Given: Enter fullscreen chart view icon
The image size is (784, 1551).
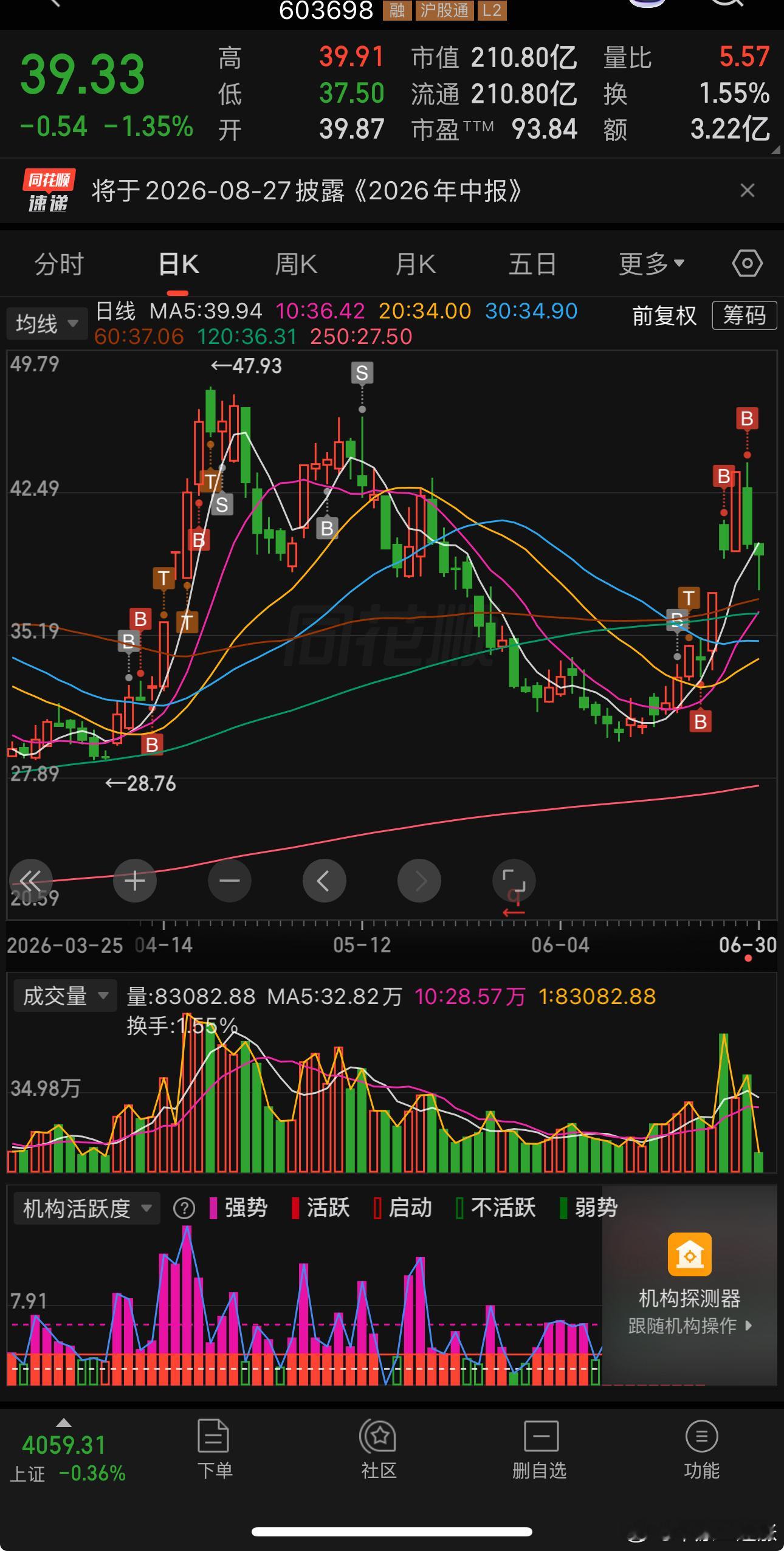Looking at the screenshot, I should click(x=514, y=881).
